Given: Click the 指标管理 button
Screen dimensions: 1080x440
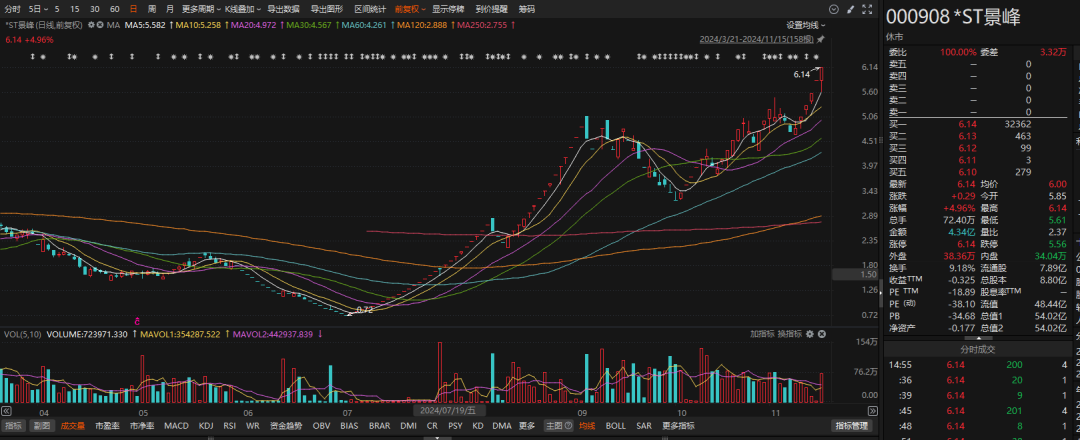Looking at the screenshot, I should [852, 426].
